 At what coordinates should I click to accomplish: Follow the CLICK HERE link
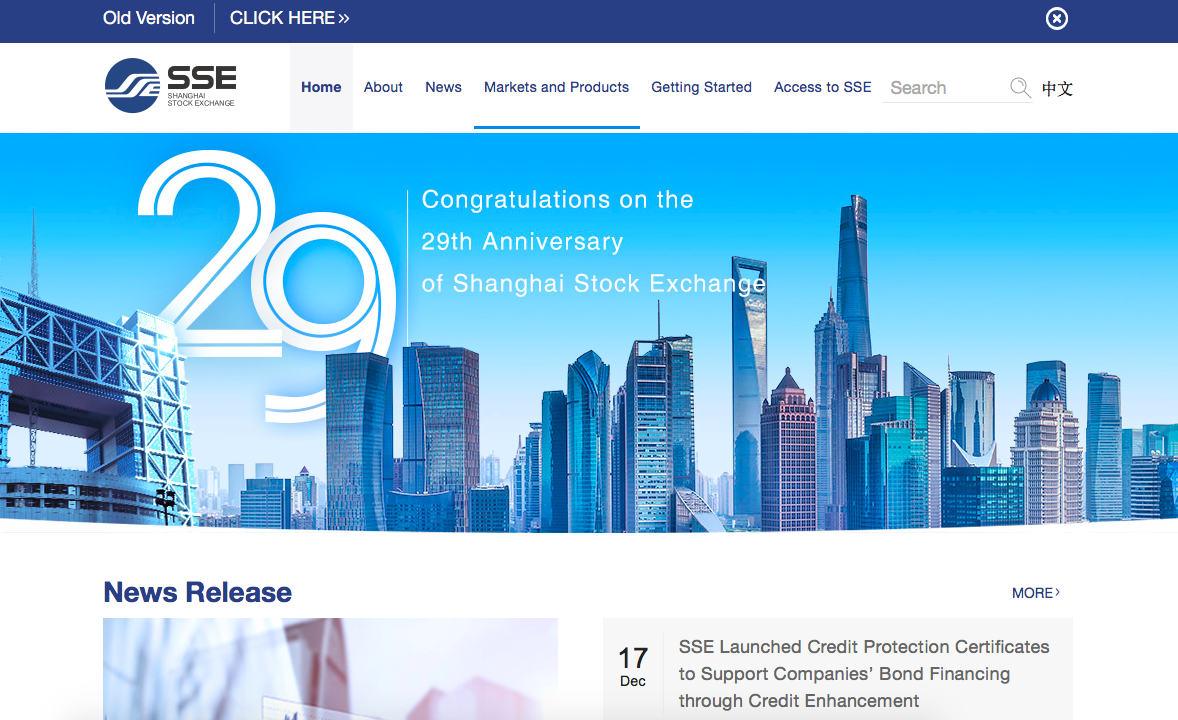(289, 18)
